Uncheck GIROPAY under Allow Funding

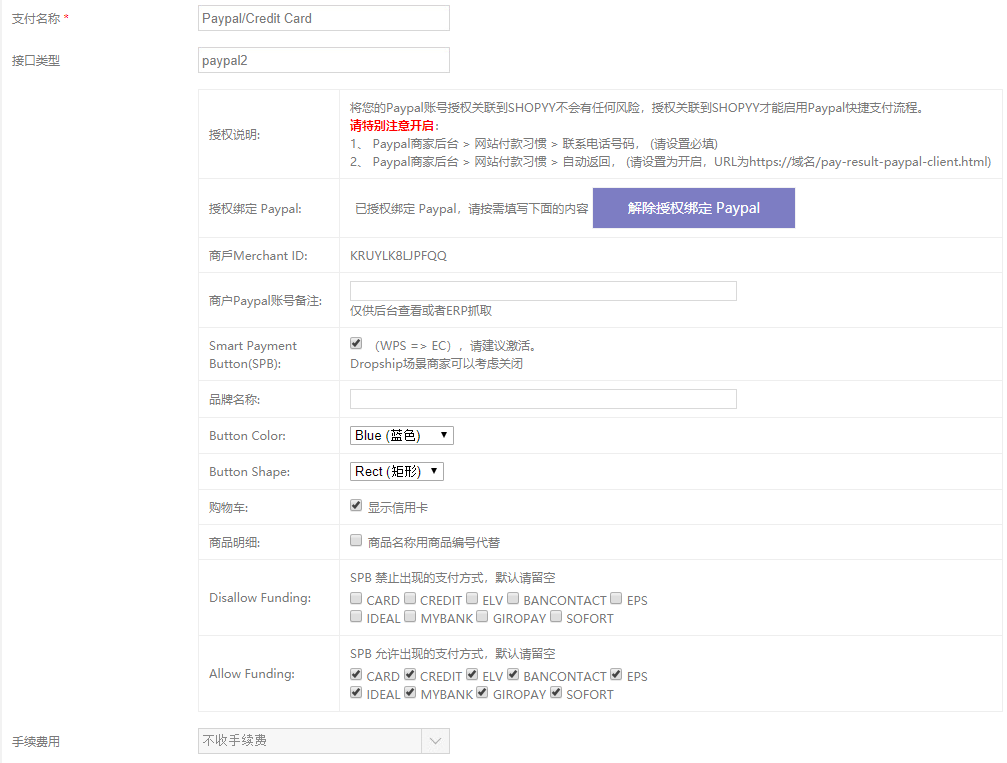481,693
